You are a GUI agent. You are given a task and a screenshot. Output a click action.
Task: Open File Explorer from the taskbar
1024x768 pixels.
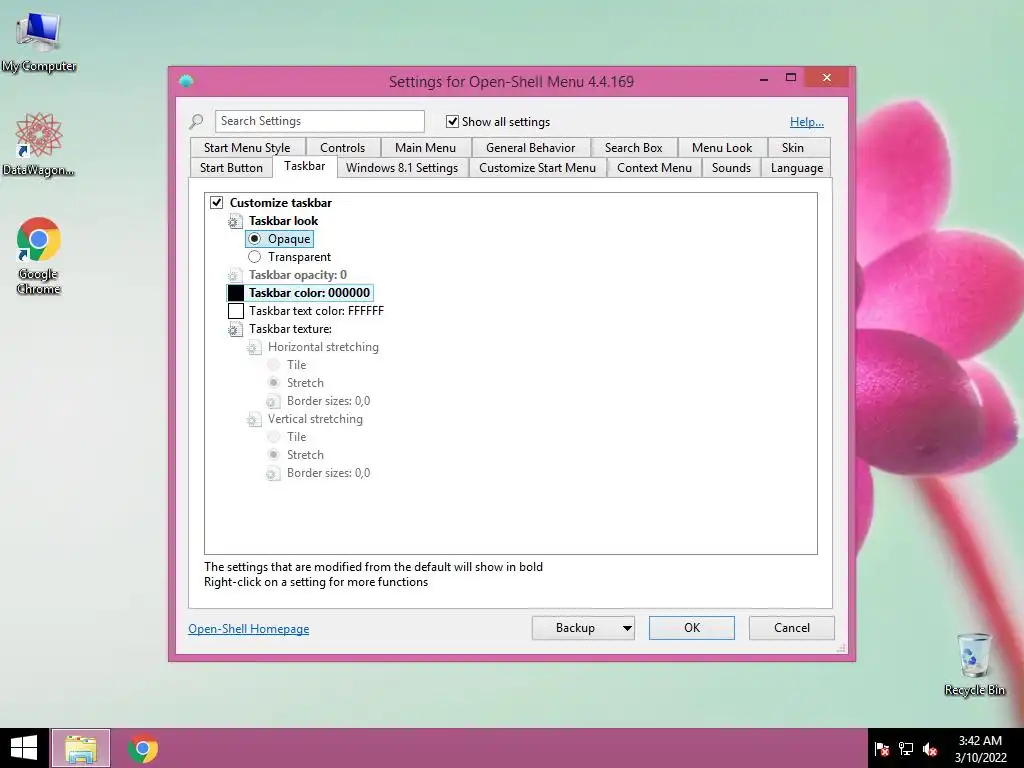click(x=81, y=748)
